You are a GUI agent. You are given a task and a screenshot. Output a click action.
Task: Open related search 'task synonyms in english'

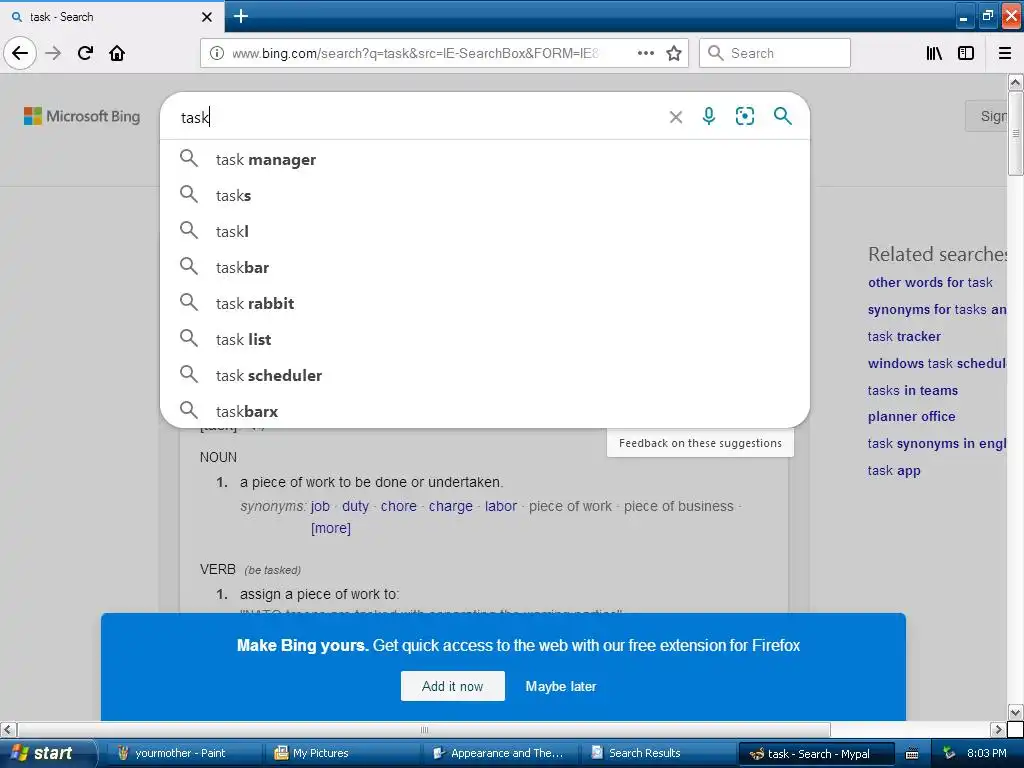click(x=936, y=443)
